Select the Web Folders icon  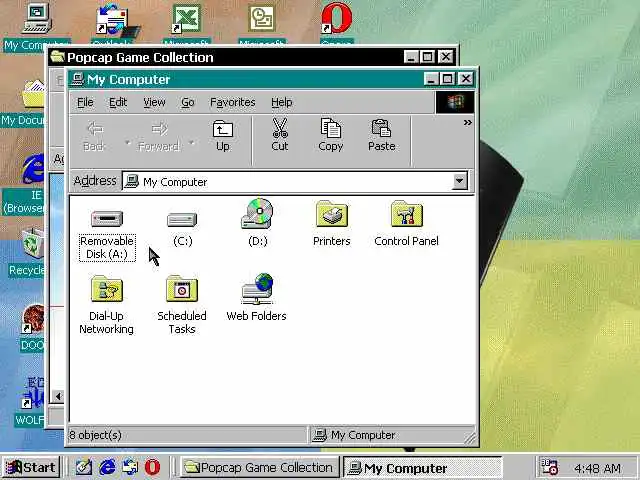tap(257, 289)
